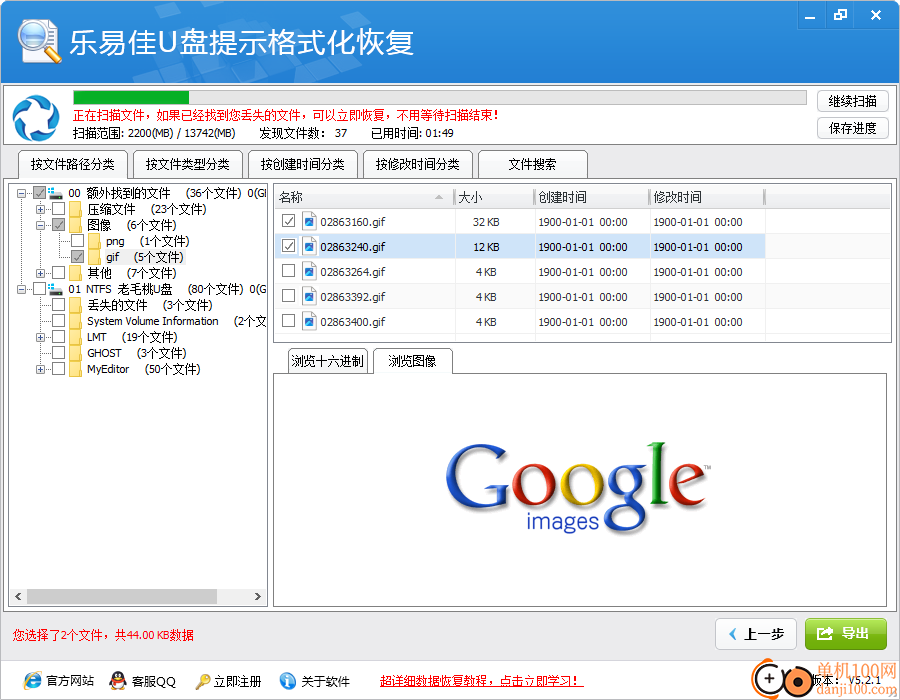Click the 保存进度 button
This screenshot has width=900, height=700.
(x=852, y=128)
